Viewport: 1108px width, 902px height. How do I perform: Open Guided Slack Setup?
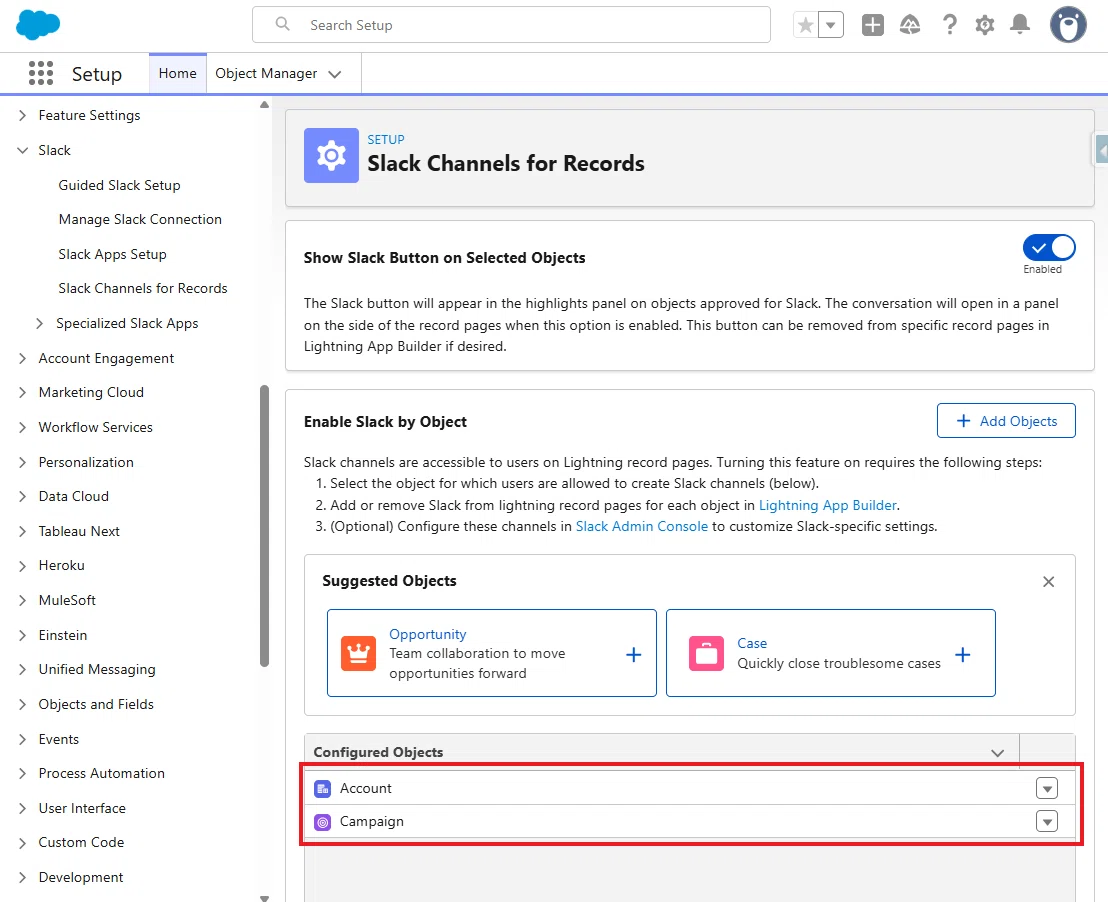pyautogui.click(x=119, y=185)
